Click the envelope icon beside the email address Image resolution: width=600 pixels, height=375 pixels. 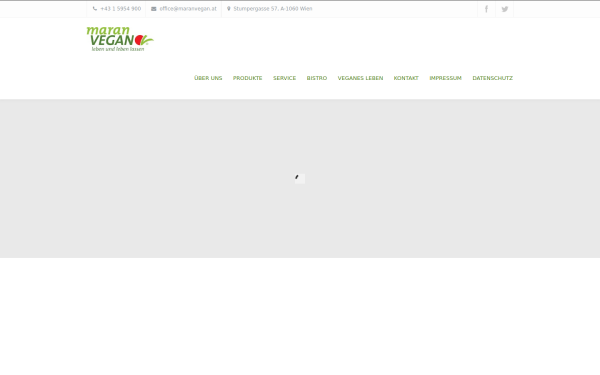pyautogui.click(x=154, y=9)
